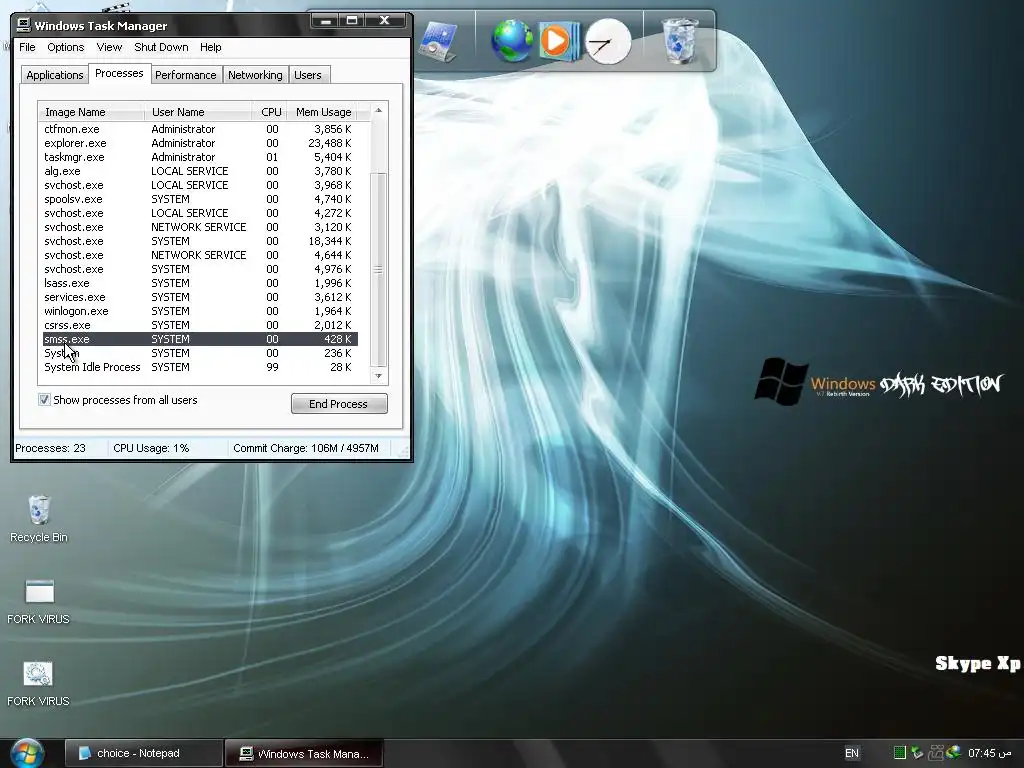Minimize the Windows Task Manager window

(x=326, y=21)
